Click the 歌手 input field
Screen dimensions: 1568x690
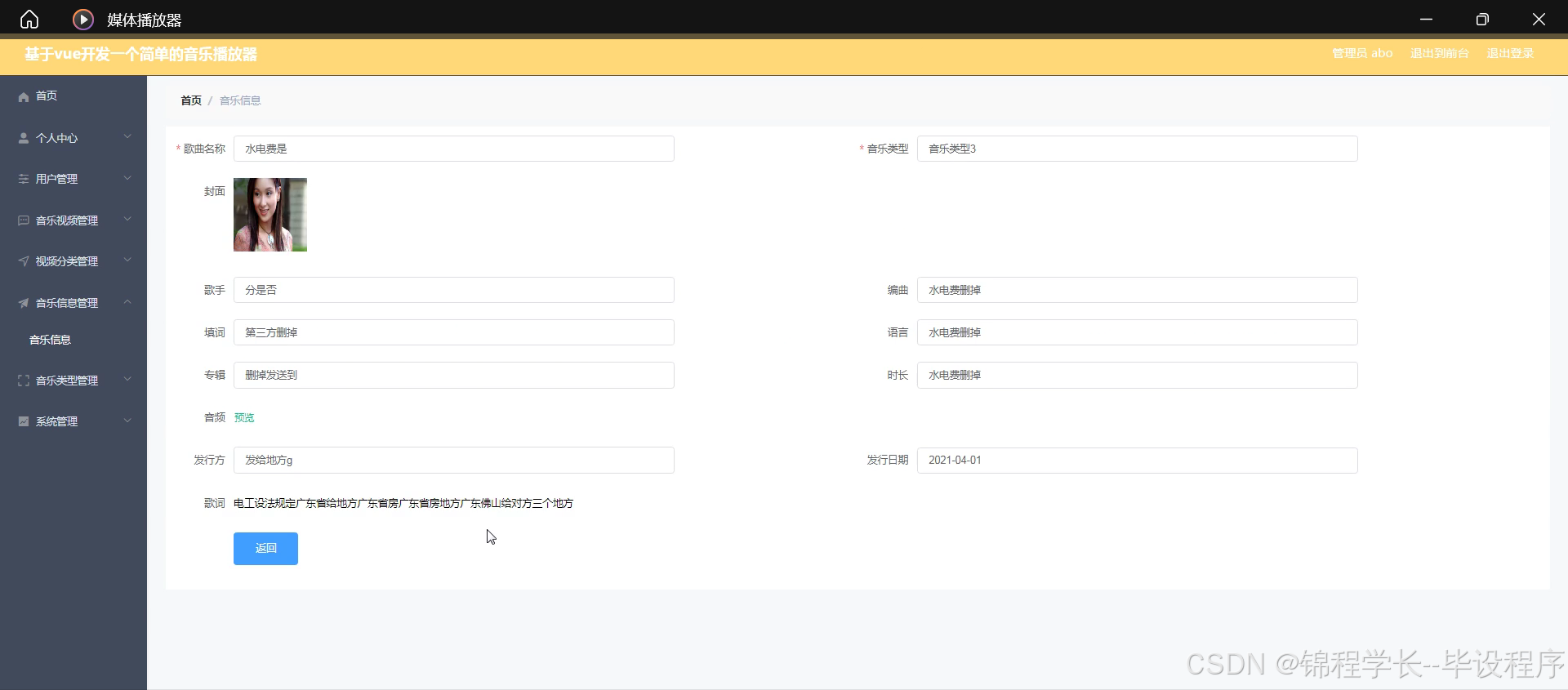[454, 290]
